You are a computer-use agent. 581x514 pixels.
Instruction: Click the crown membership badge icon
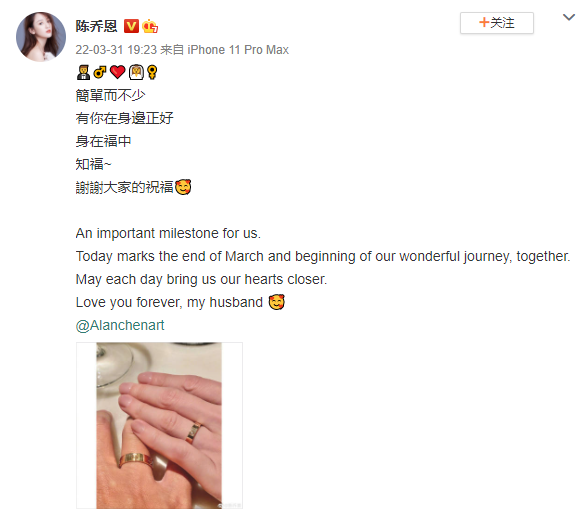coord(150,26)
